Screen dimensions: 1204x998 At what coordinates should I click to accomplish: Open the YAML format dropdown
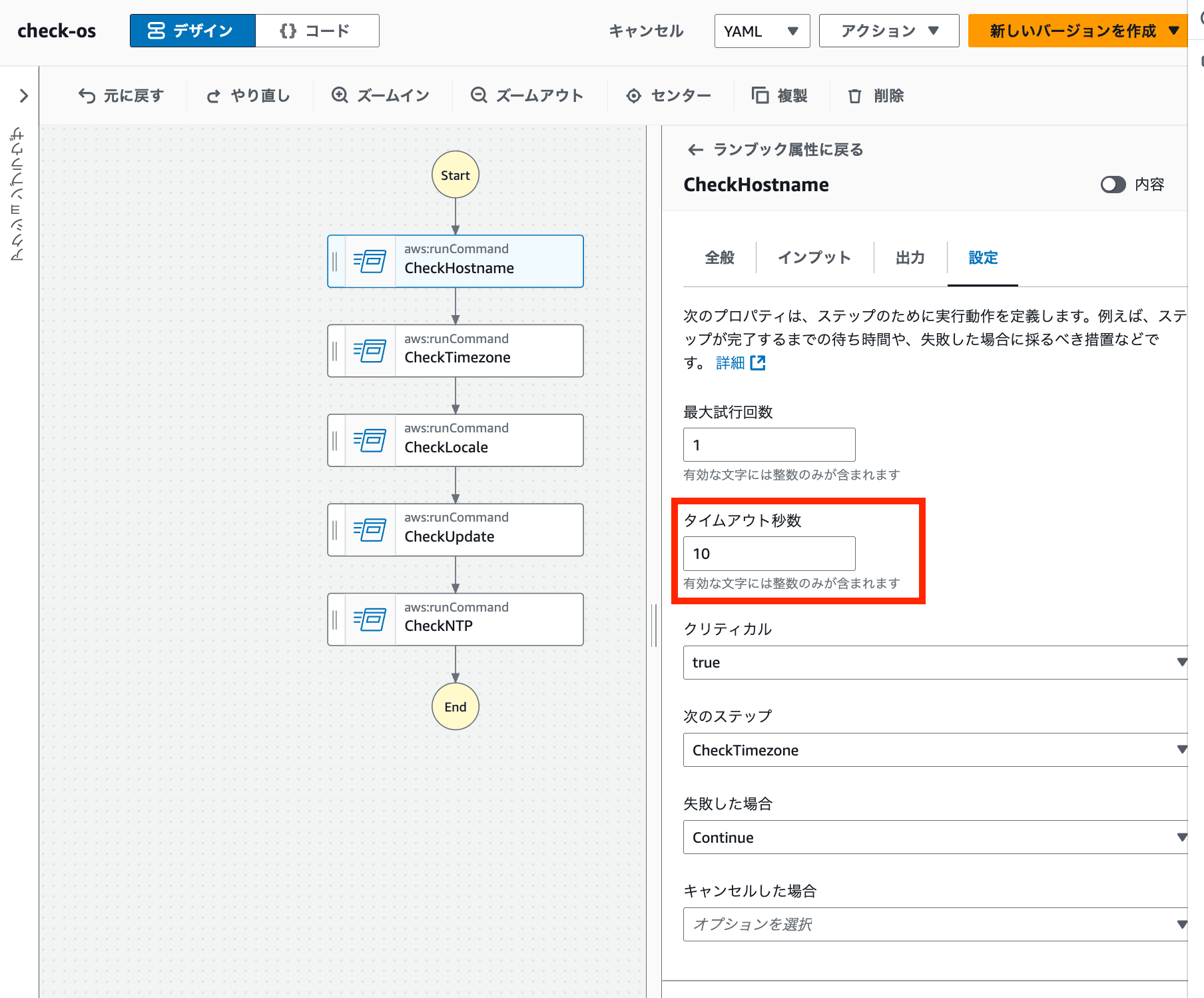click(x=762, y=31)
